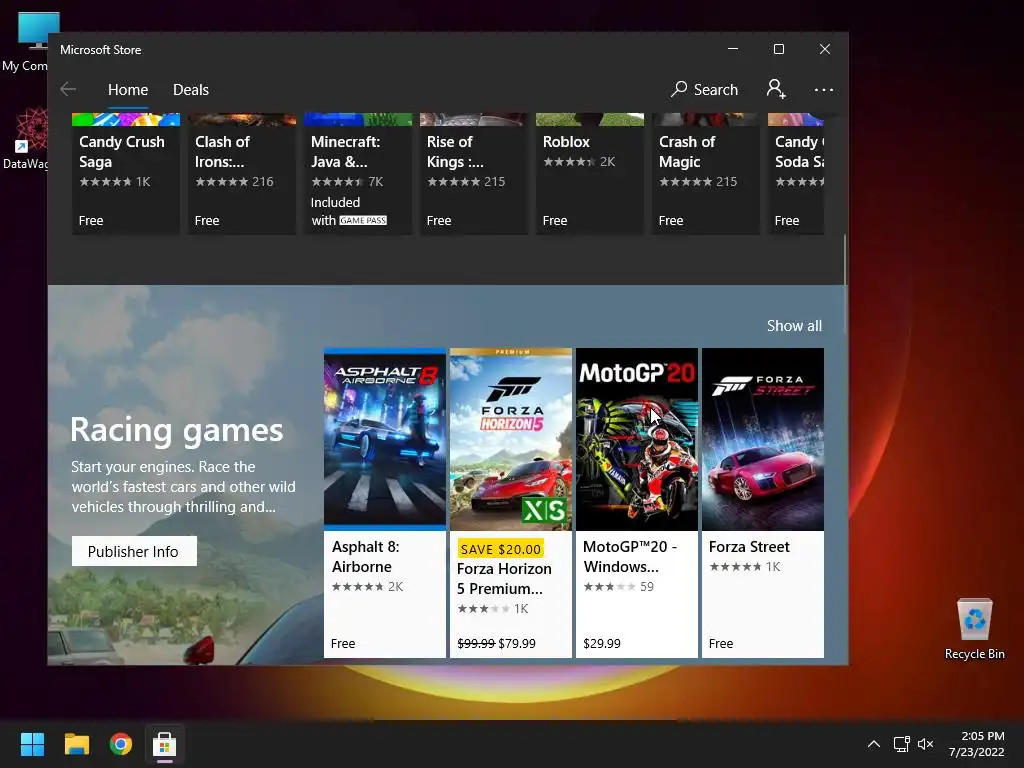Close the Microsoft Store window
The image size is (1024, 768).
pos(825,49)
